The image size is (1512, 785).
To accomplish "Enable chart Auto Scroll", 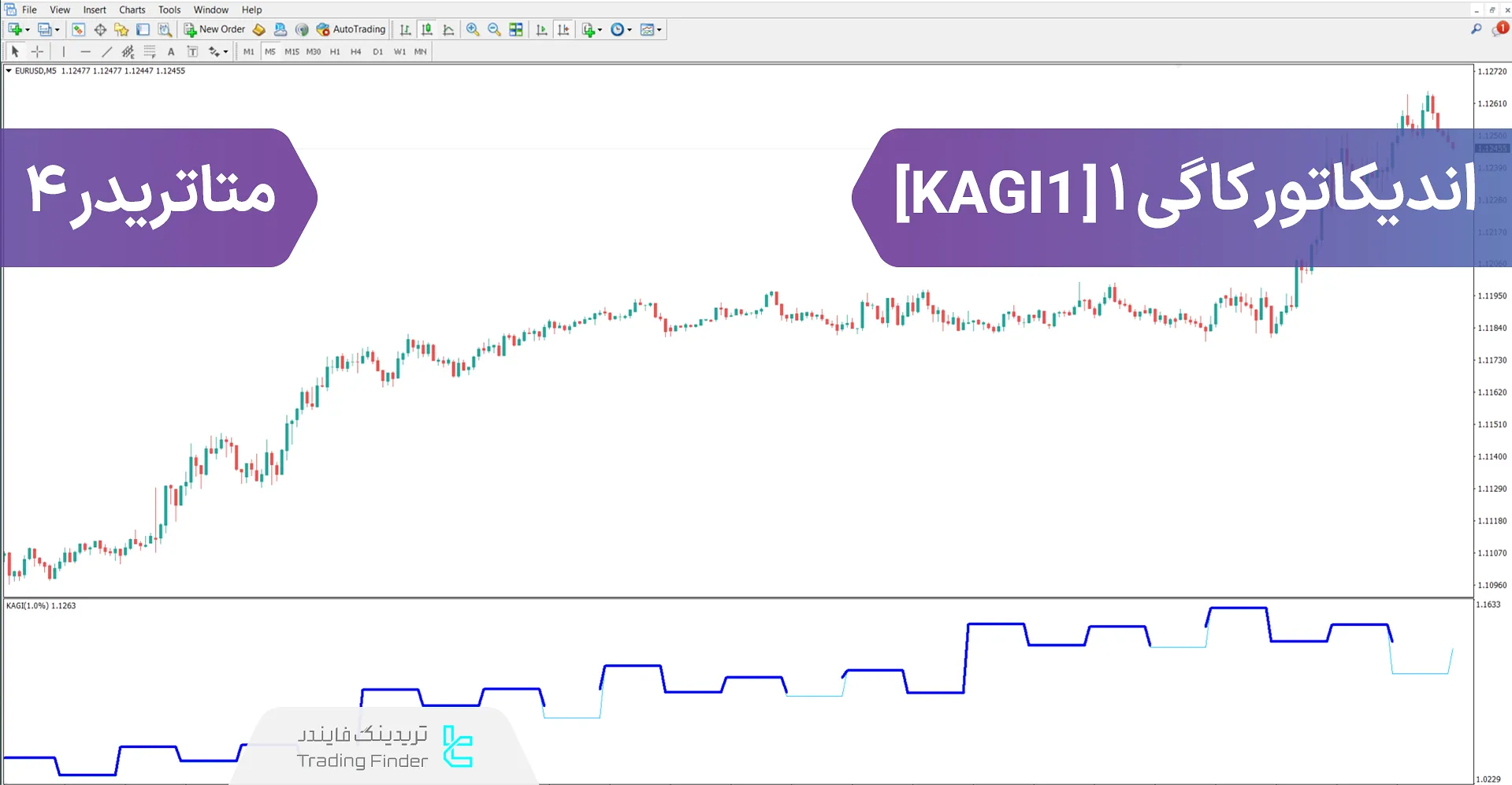I will pos(541,29).
